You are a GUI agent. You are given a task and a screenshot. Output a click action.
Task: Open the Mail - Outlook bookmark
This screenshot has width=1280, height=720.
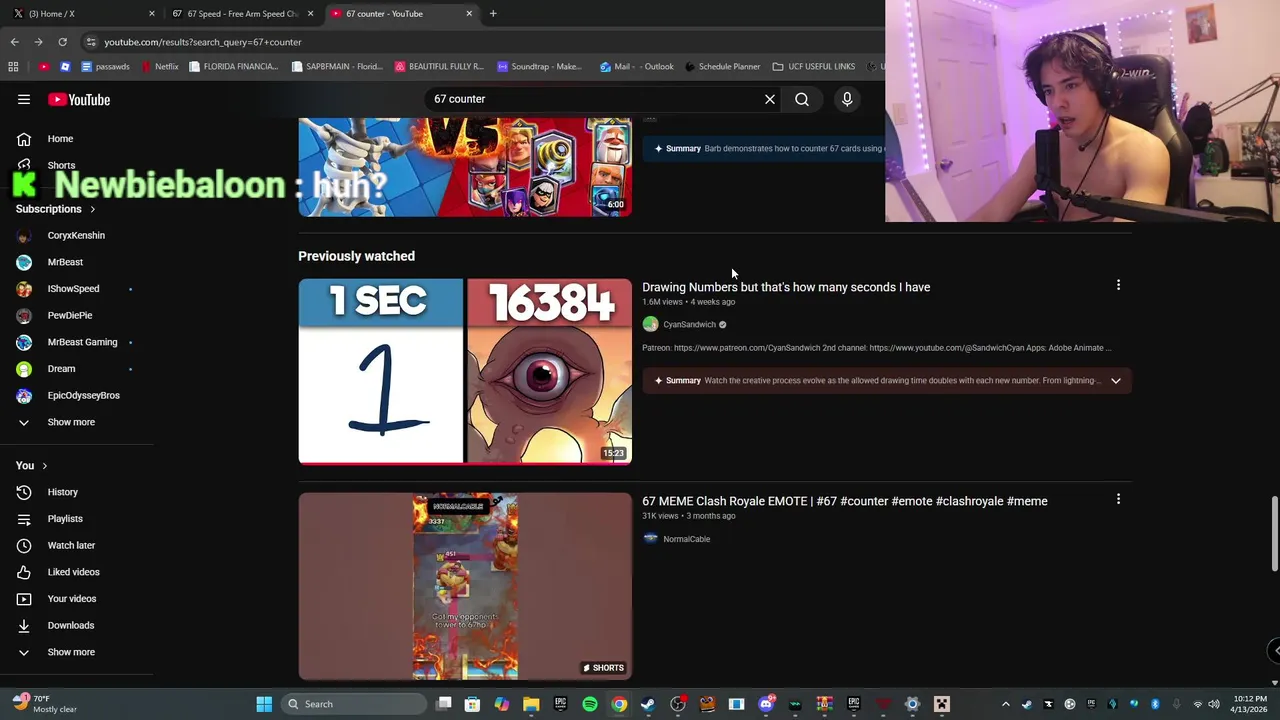click(637, 67)
